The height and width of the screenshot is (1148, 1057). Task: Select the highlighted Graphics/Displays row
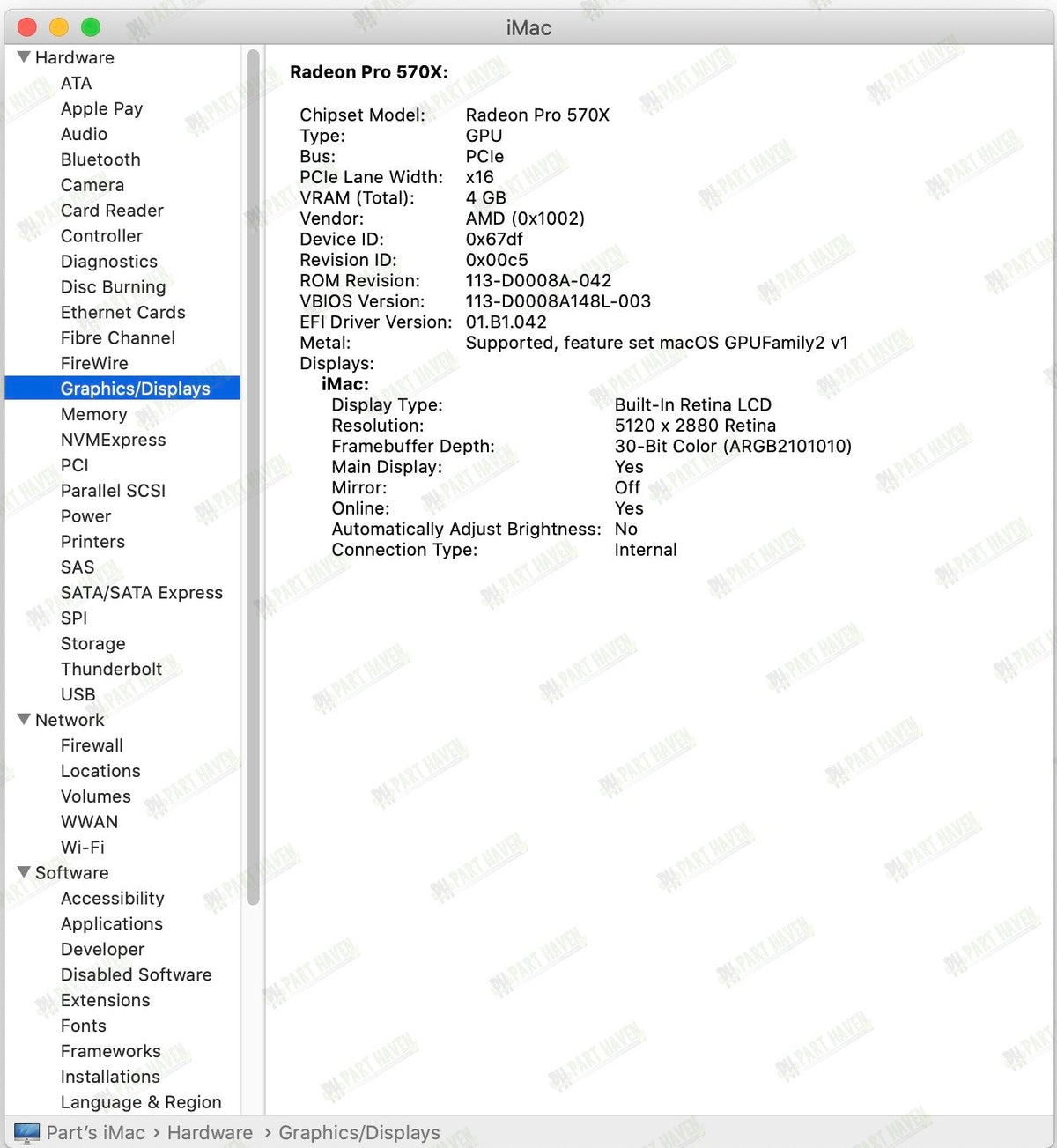point(122,389)
